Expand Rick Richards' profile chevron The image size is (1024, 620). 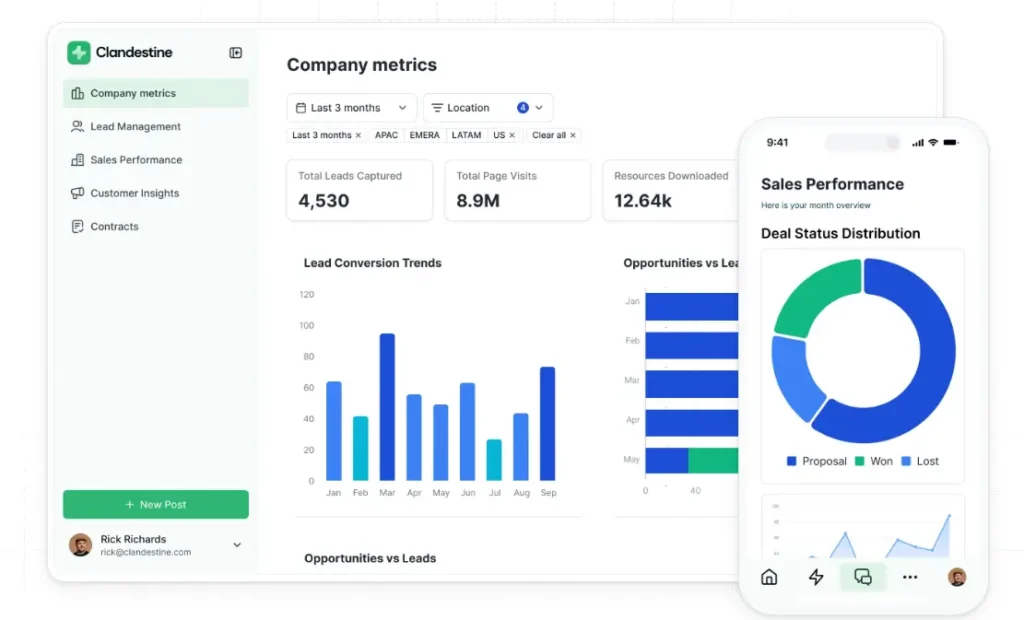[237, 545]
